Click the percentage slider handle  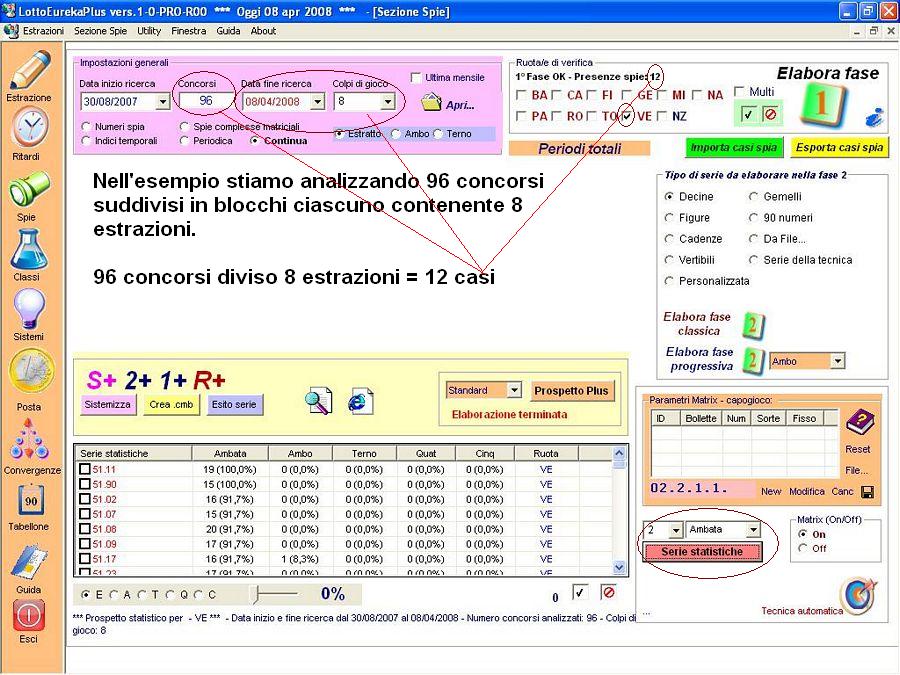coord(257,594)
